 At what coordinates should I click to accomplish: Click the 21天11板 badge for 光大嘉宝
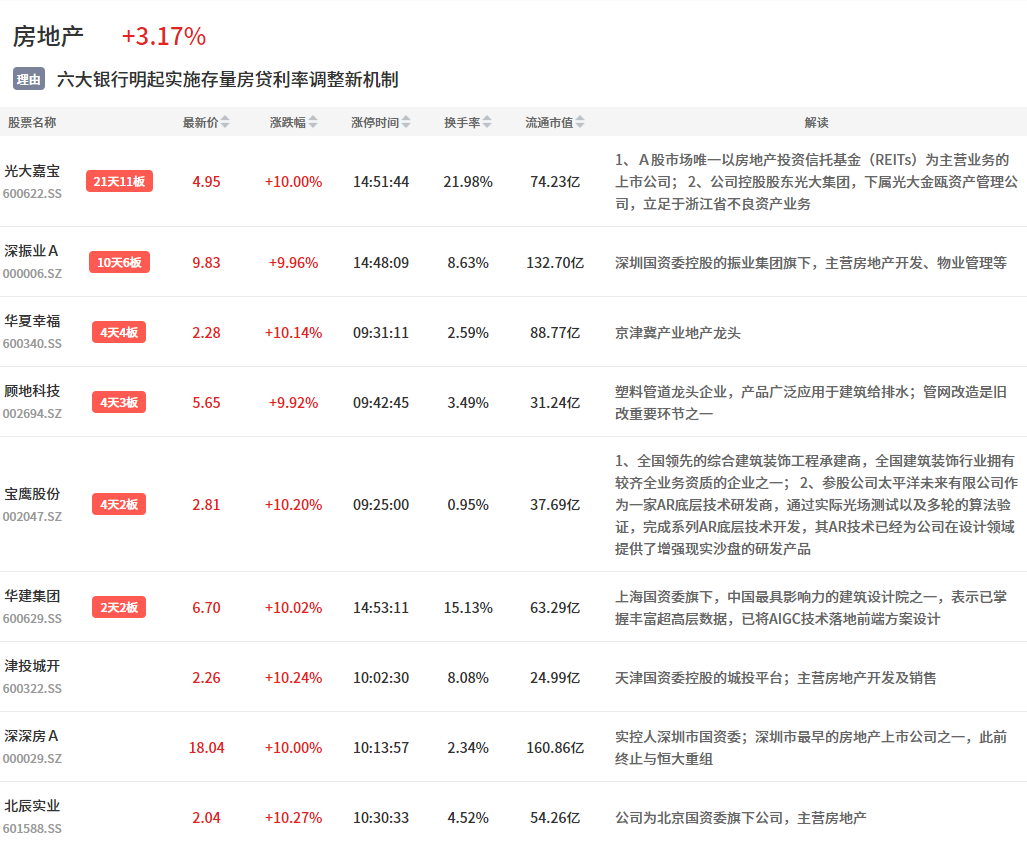coord(119,181)
